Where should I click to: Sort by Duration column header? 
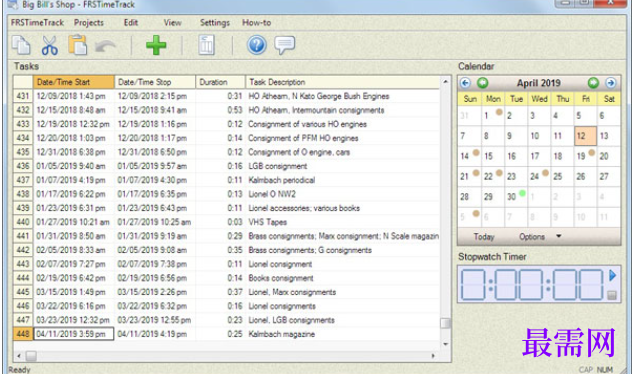coord(221,82)
